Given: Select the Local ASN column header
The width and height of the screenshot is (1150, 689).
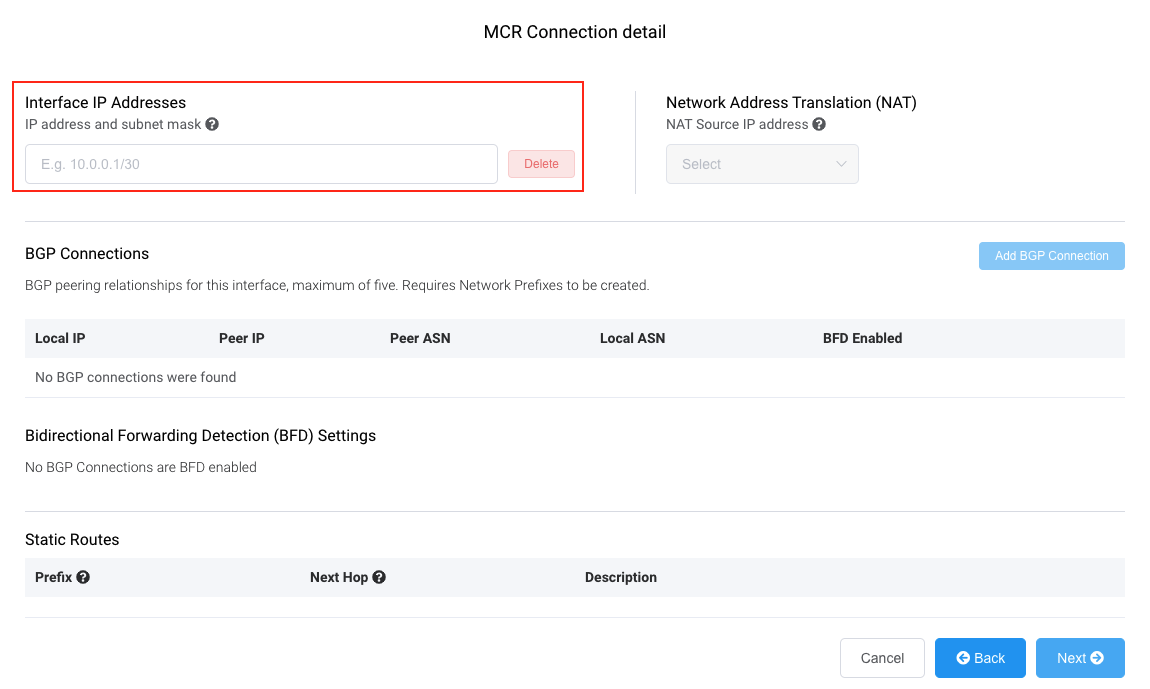Looking at the screenshot, I should coord(632,338).
